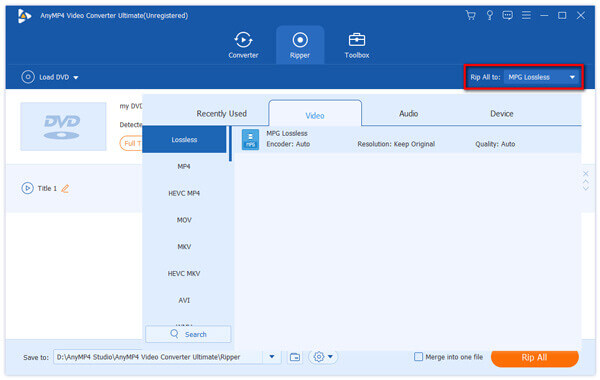This screenshot has height=380, width=600.
Task: Select HEVC MP4 format category
Action: click(184, 193)
